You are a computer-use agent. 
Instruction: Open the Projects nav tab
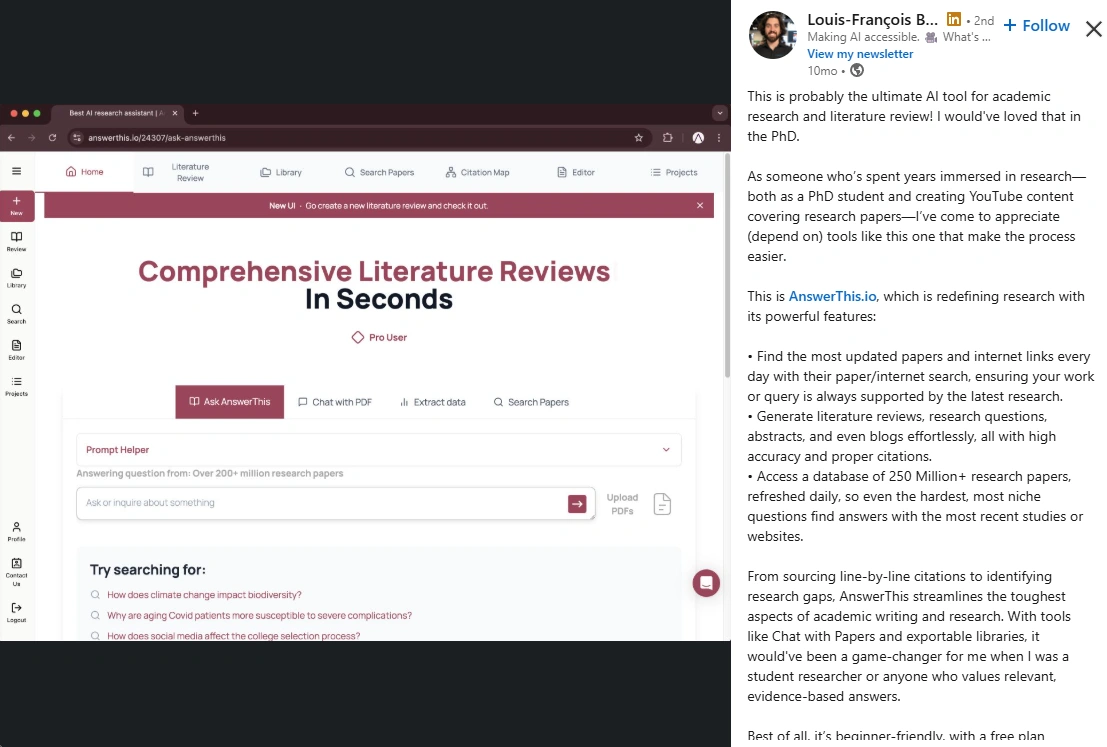674,172
